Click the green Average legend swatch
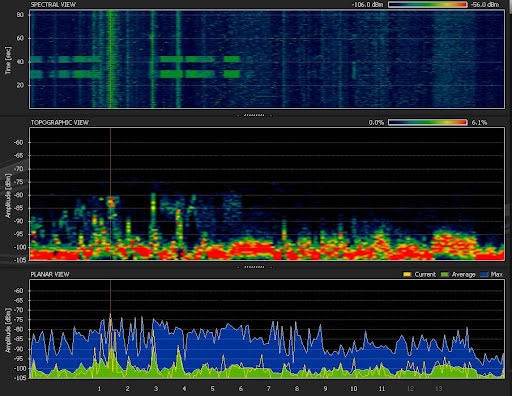Image resolution: width=512 pixels, height=396 pixels. pos(444,274)
